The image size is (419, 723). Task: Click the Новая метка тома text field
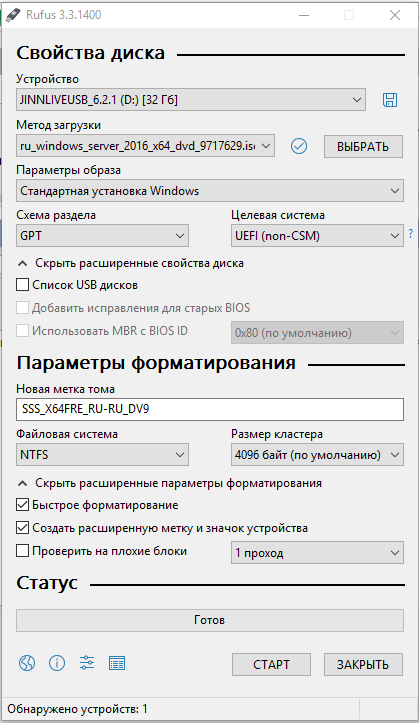(210, 409)
